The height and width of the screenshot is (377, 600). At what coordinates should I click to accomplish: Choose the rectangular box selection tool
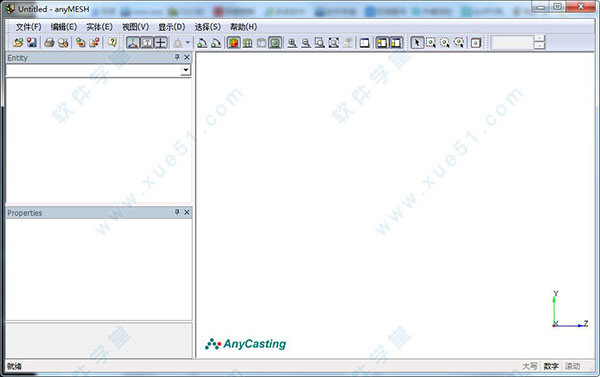click(x=431, y=42)
